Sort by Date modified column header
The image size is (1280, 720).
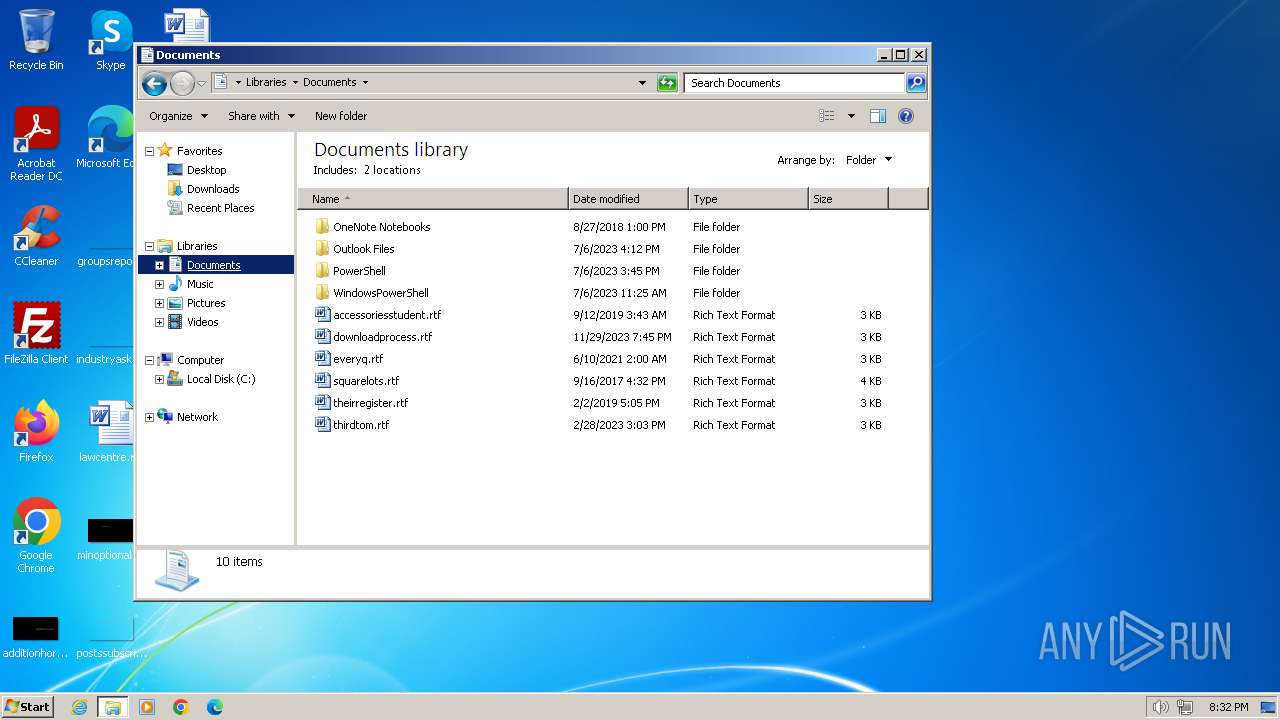point(628,199)
